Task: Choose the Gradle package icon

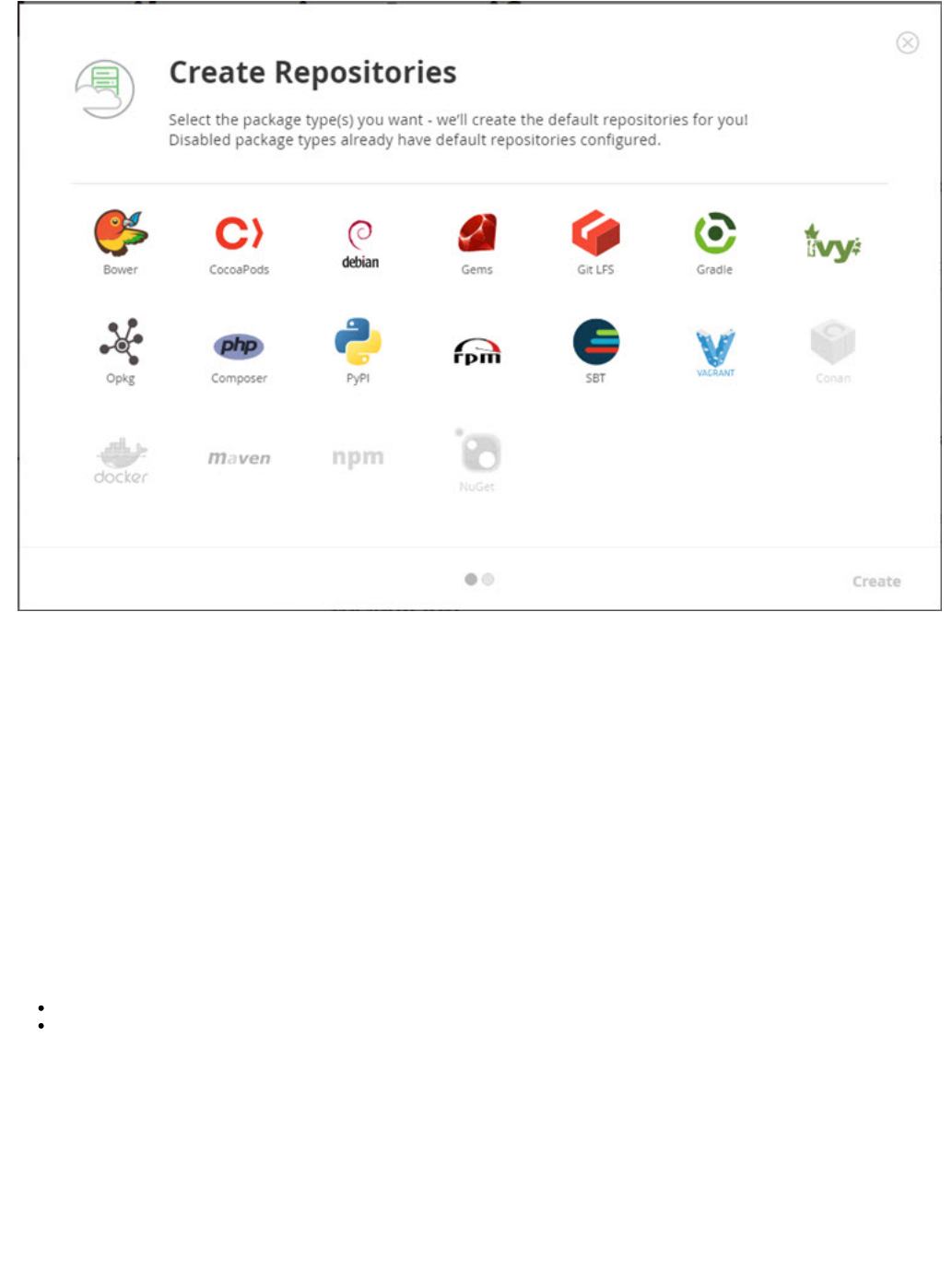Action: point(714,243)
